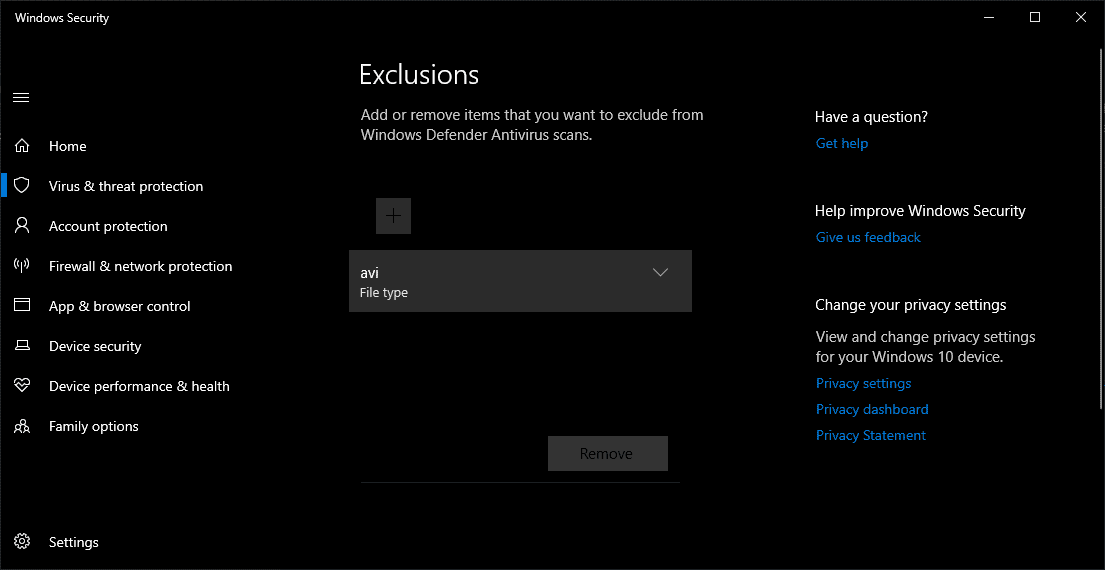This screenshot has width=1105, height=570.
Task: Open Privacy Statement link
Action: [870, 435]
